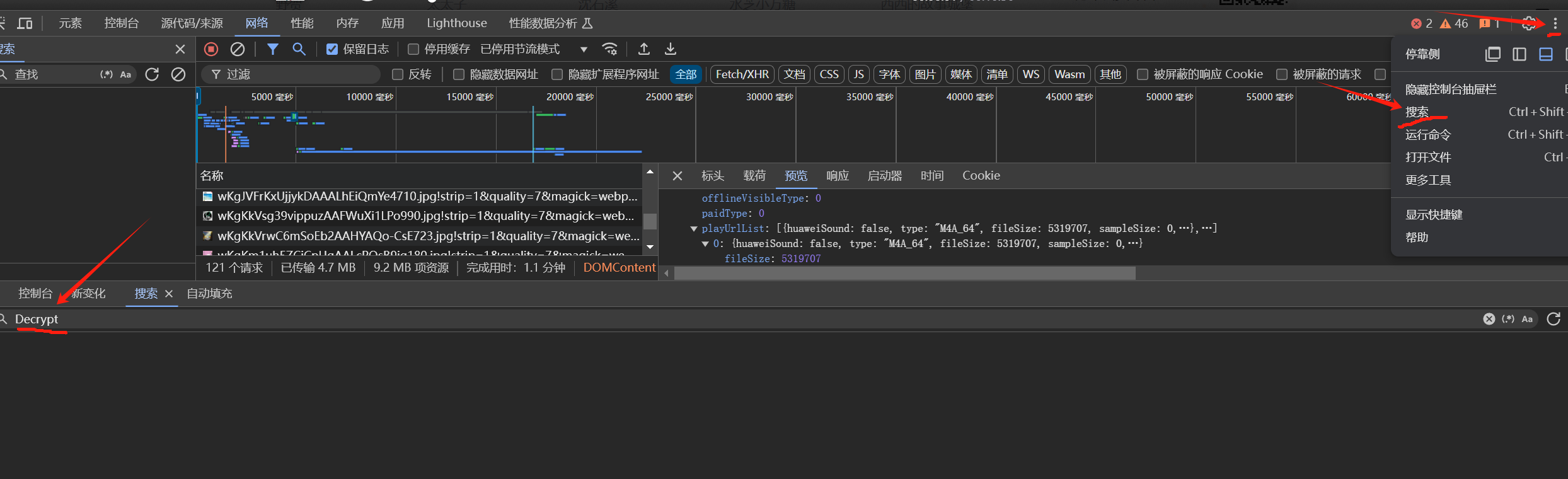The height and width of the screenshot is (479, 1568).
Task: Check the 反转 filter option
Action: pos(398,74)
